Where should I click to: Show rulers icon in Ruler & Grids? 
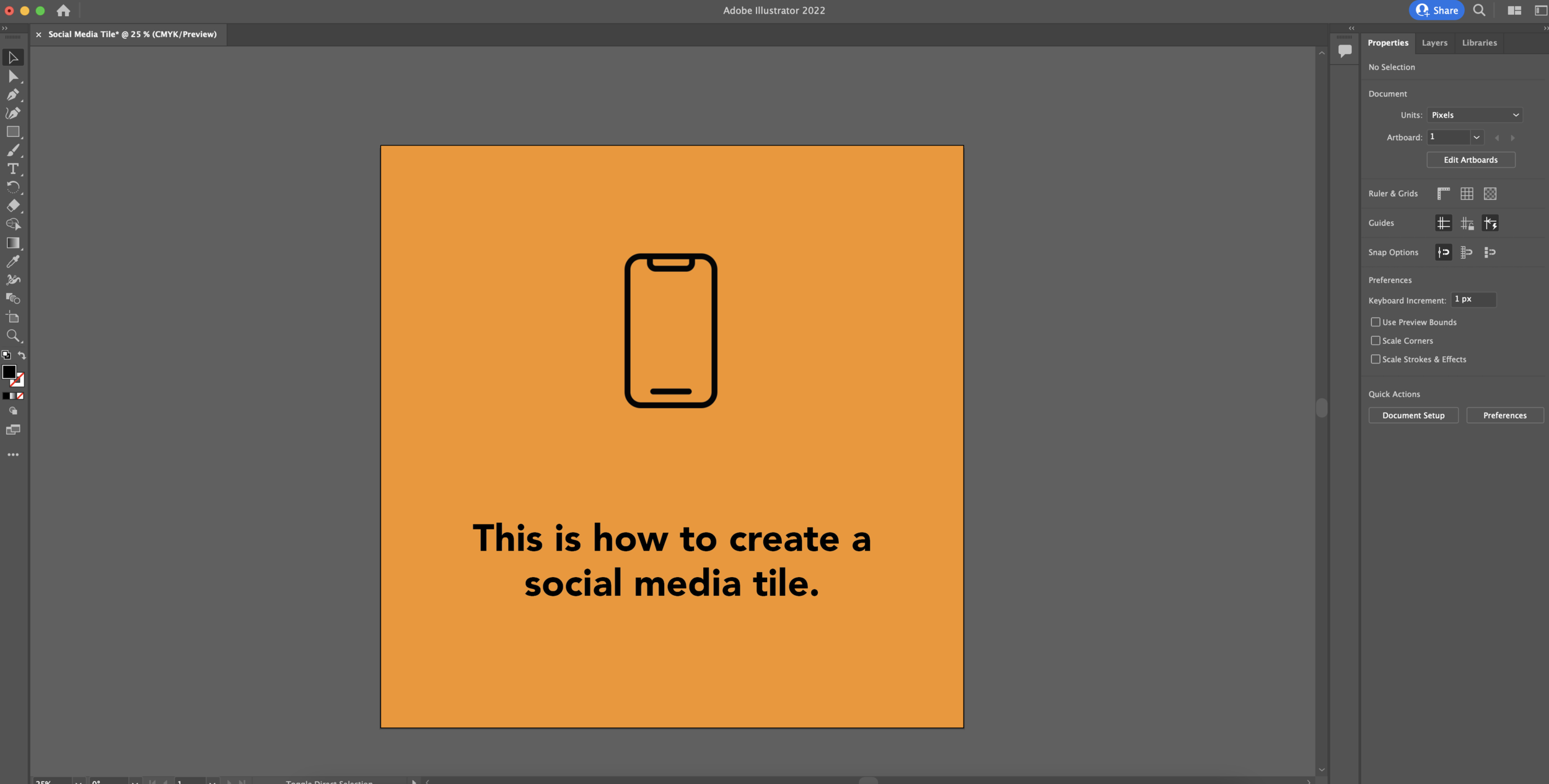1443,194
